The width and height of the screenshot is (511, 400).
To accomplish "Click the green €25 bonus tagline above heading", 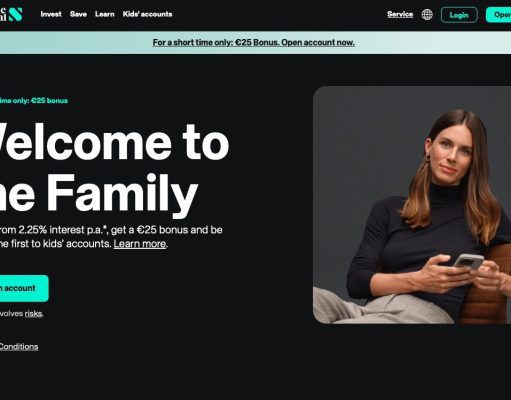I will pos(34,101).
